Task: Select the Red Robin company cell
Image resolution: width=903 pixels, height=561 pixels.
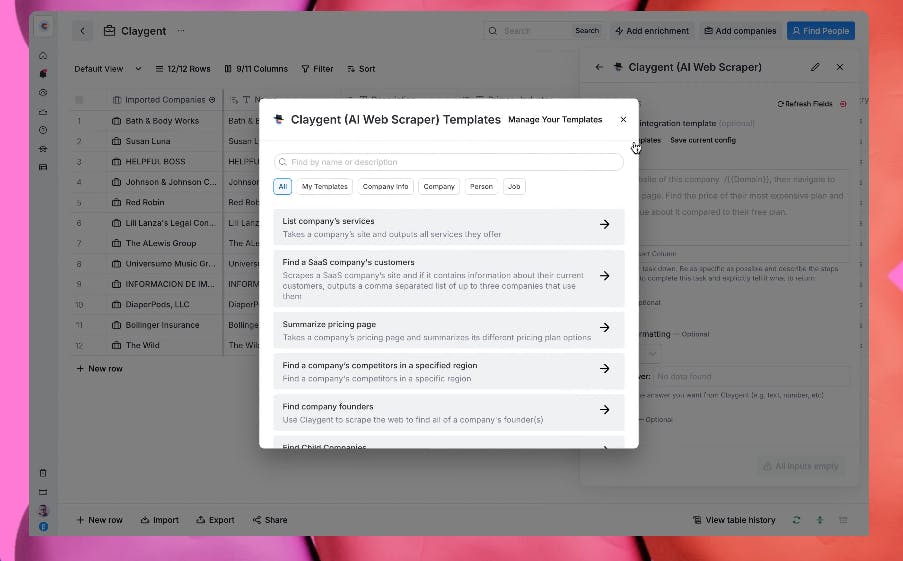Action: coord(164,203)
